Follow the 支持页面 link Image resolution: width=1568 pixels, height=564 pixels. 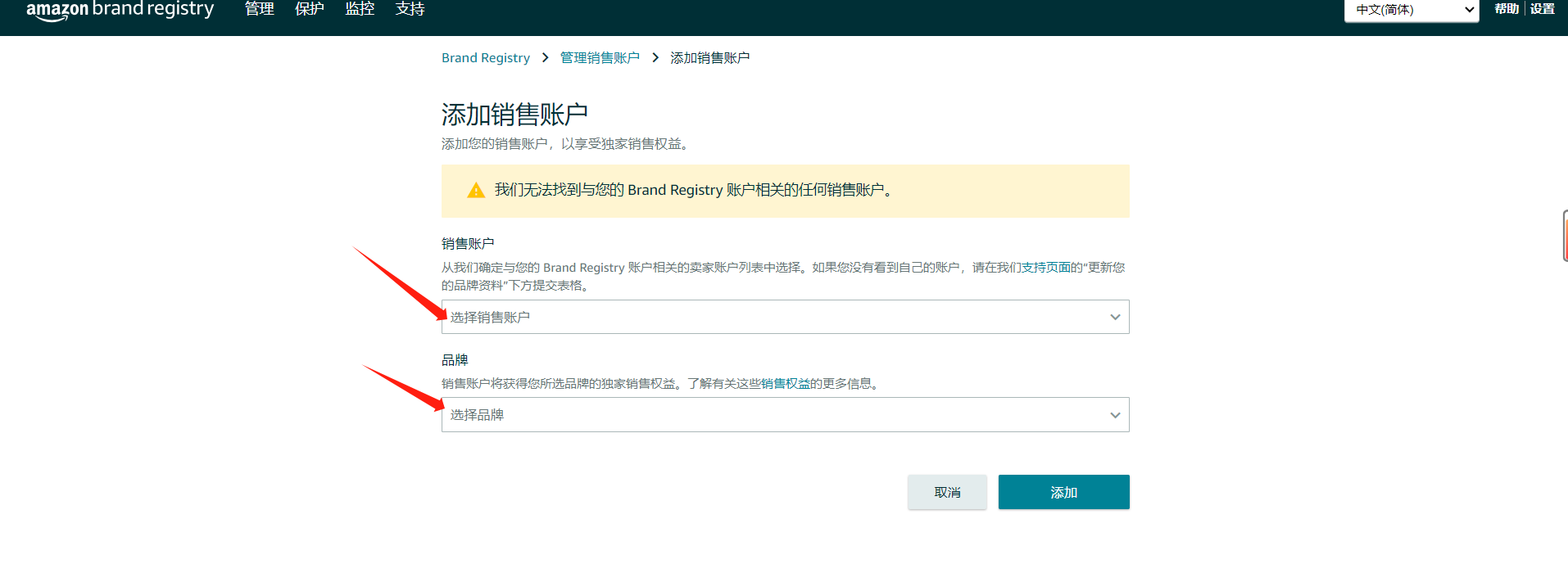tap(1046, 268)
